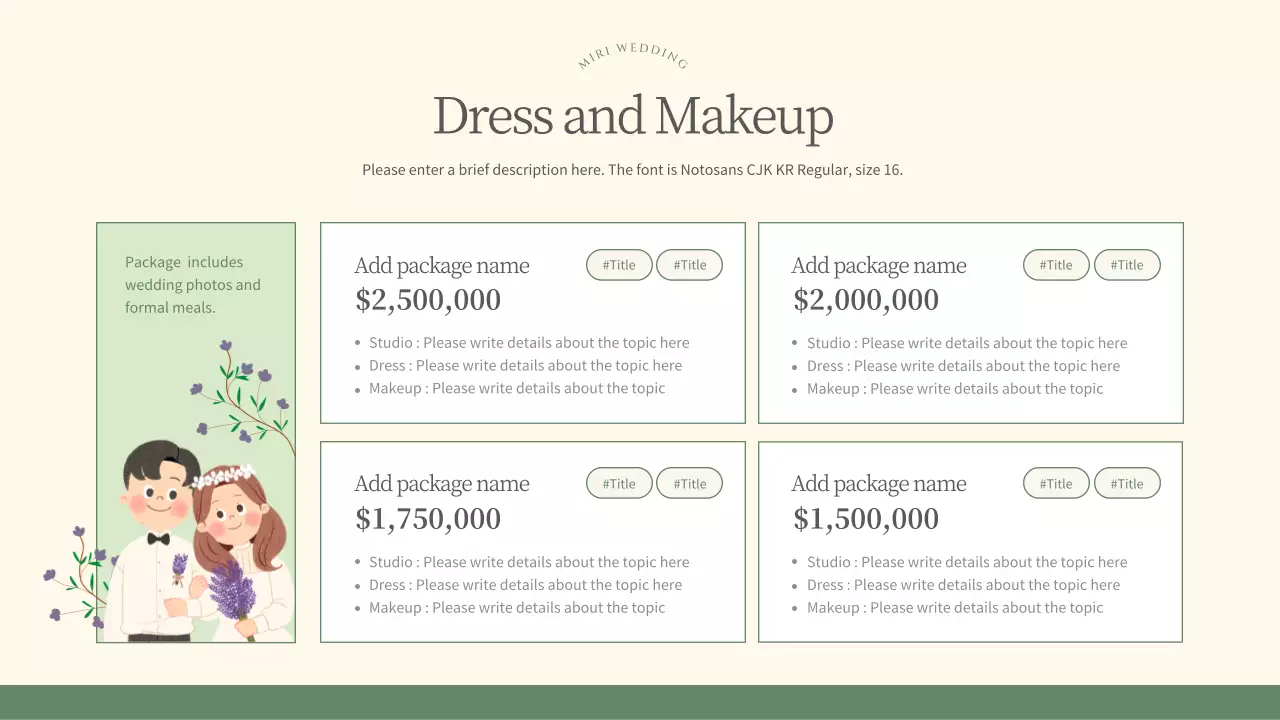Click the first #Title pill on $2,000,000 package

(x=1056, y=264)
